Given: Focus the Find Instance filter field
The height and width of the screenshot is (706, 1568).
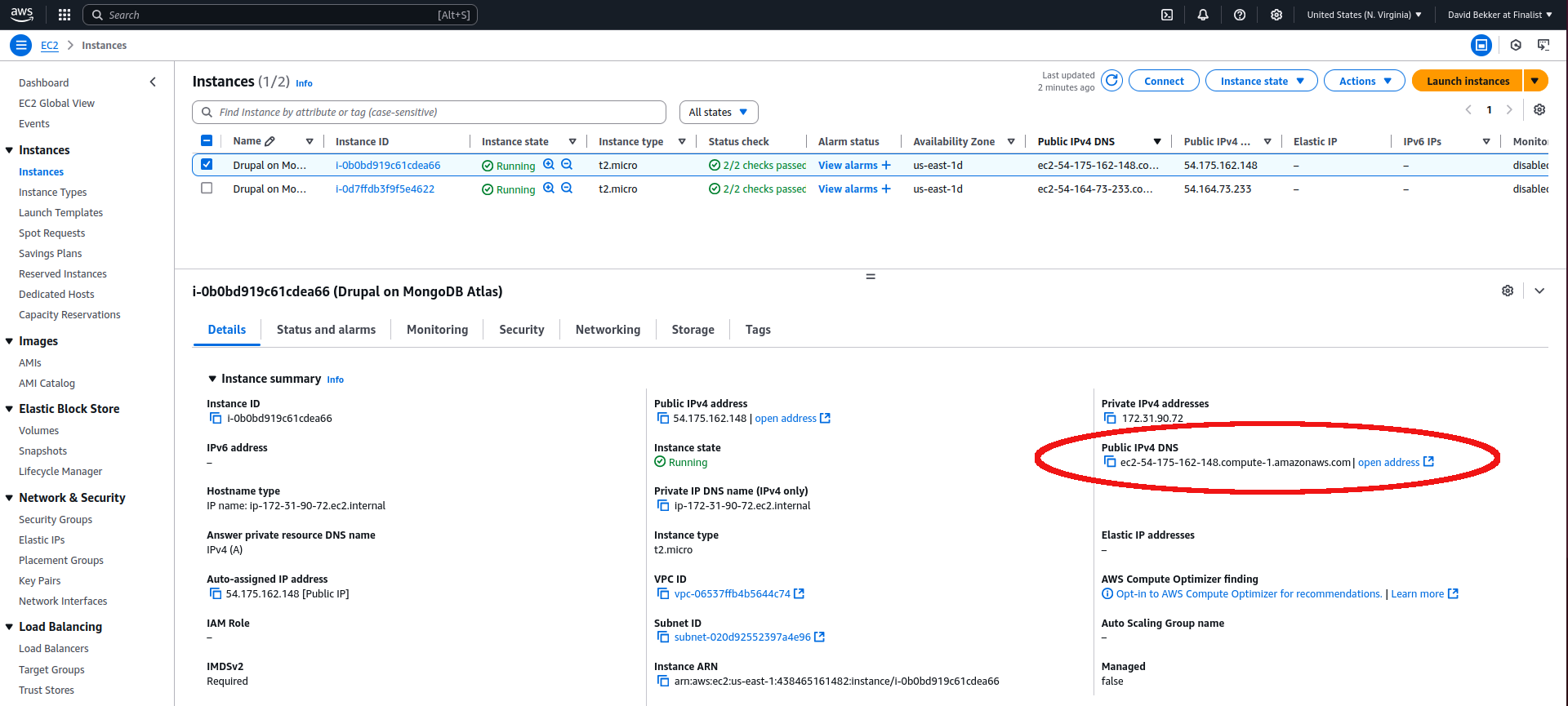Looking at the screenshot, I should 430,112.
